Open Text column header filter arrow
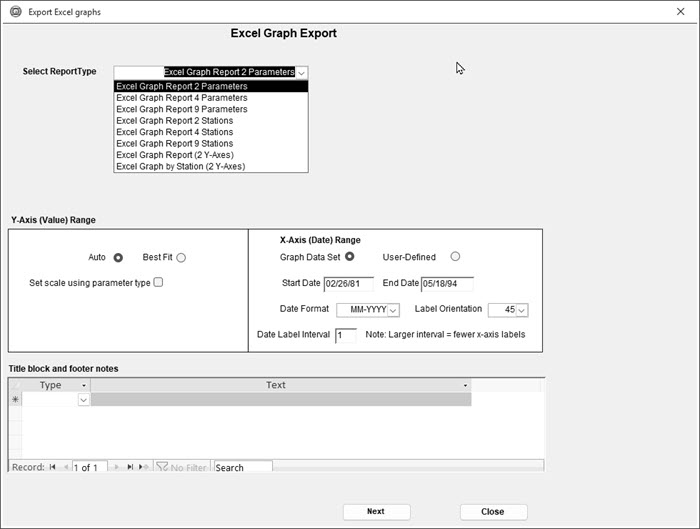 (x=465, y=385)
